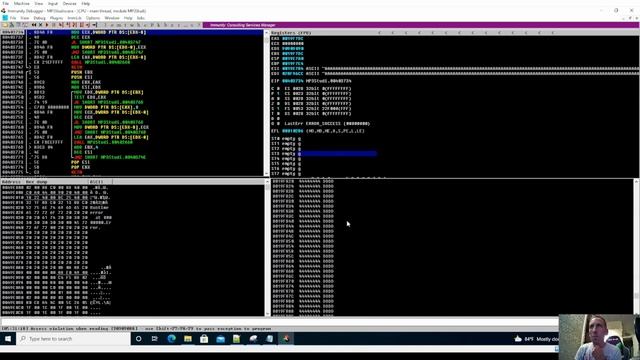Click the Restart program rewind icon

pyautogui.click(x=34, y=25)
